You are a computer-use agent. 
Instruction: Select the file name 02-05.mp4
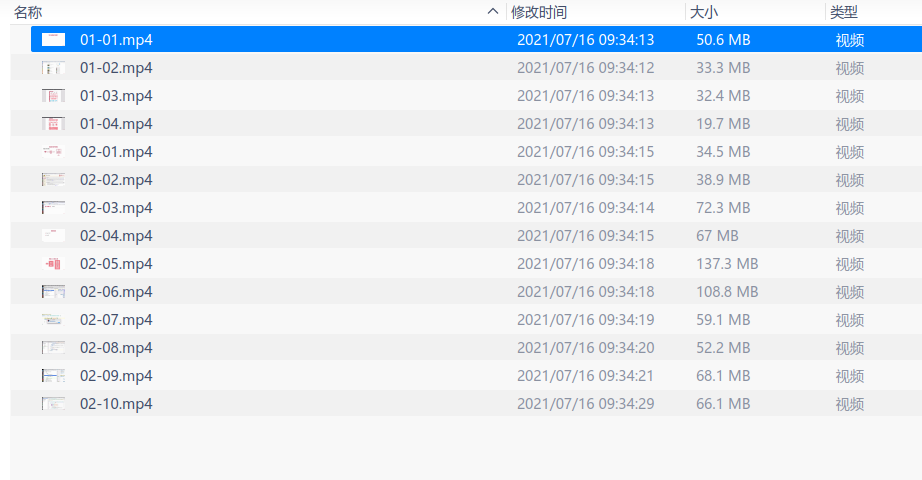point(116,264)
